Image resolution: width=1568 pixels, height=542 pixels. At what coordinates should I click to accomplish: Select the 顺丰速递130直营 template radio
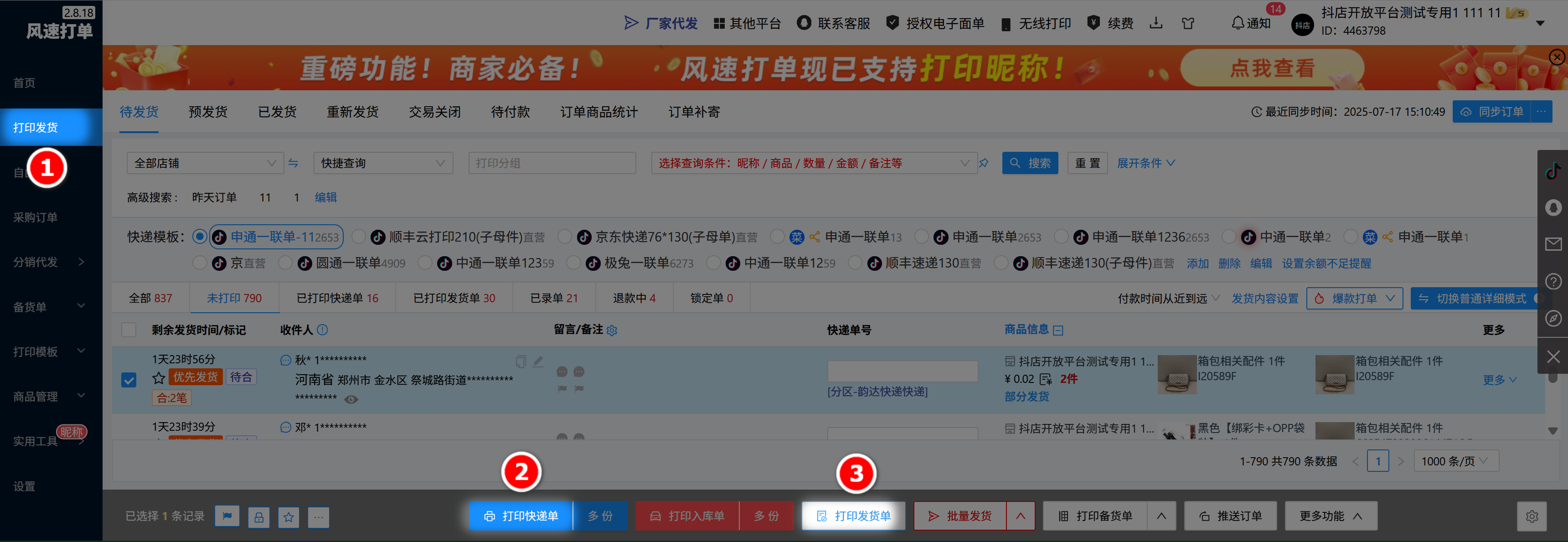855,263
